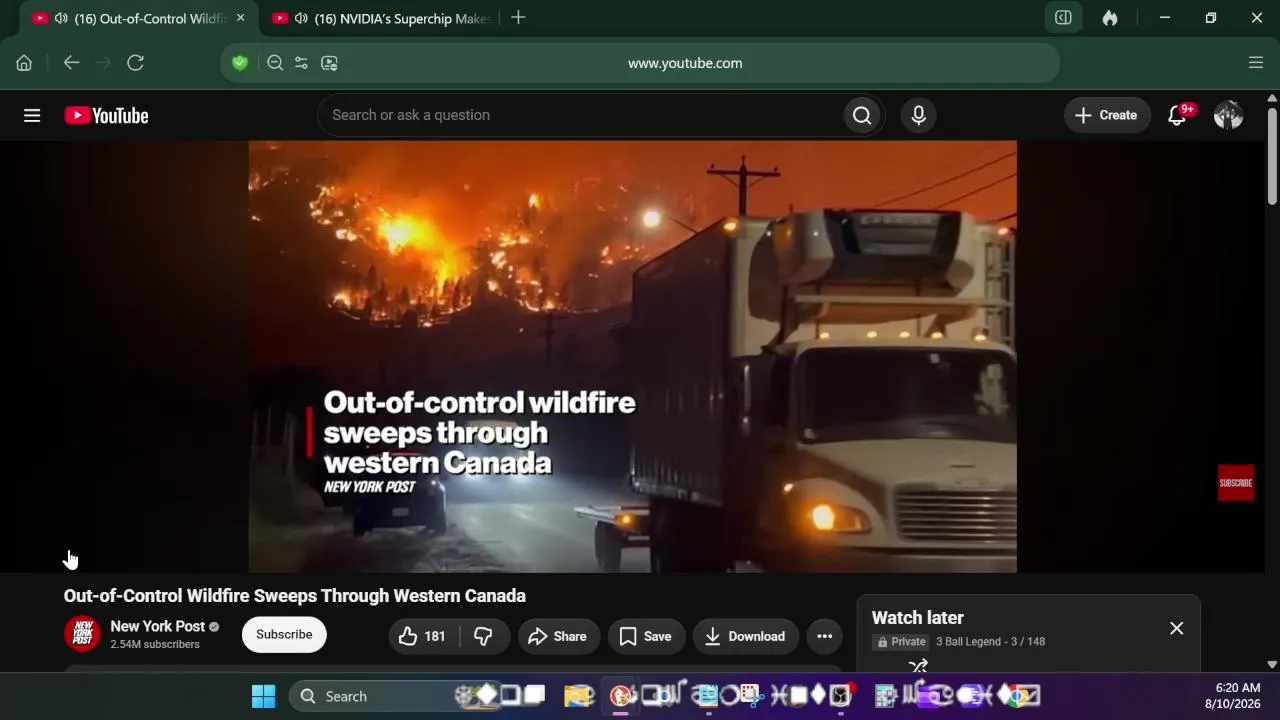Toggle shuffle in Watch later playlist
This screenshot has width=1280, height=720.
[918, 666]
